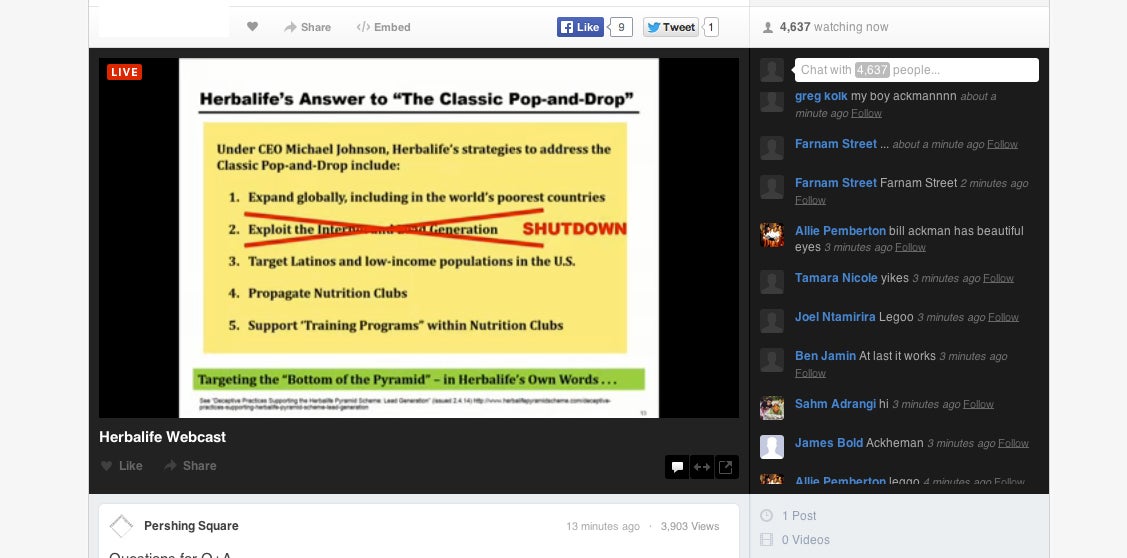Open greg kolk's profile from the chat
Viewport: 1127px width, 558px height.
(x=822, y=96)
